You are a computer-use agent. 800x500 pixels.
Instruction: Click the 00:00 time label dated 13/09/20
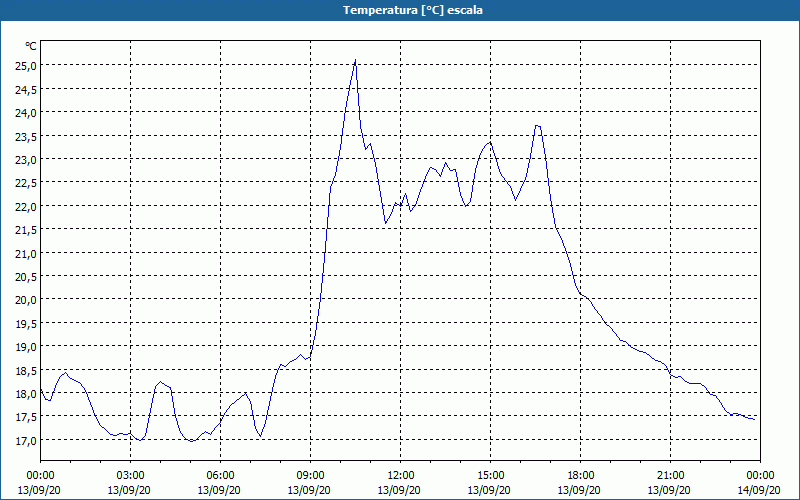40,476
